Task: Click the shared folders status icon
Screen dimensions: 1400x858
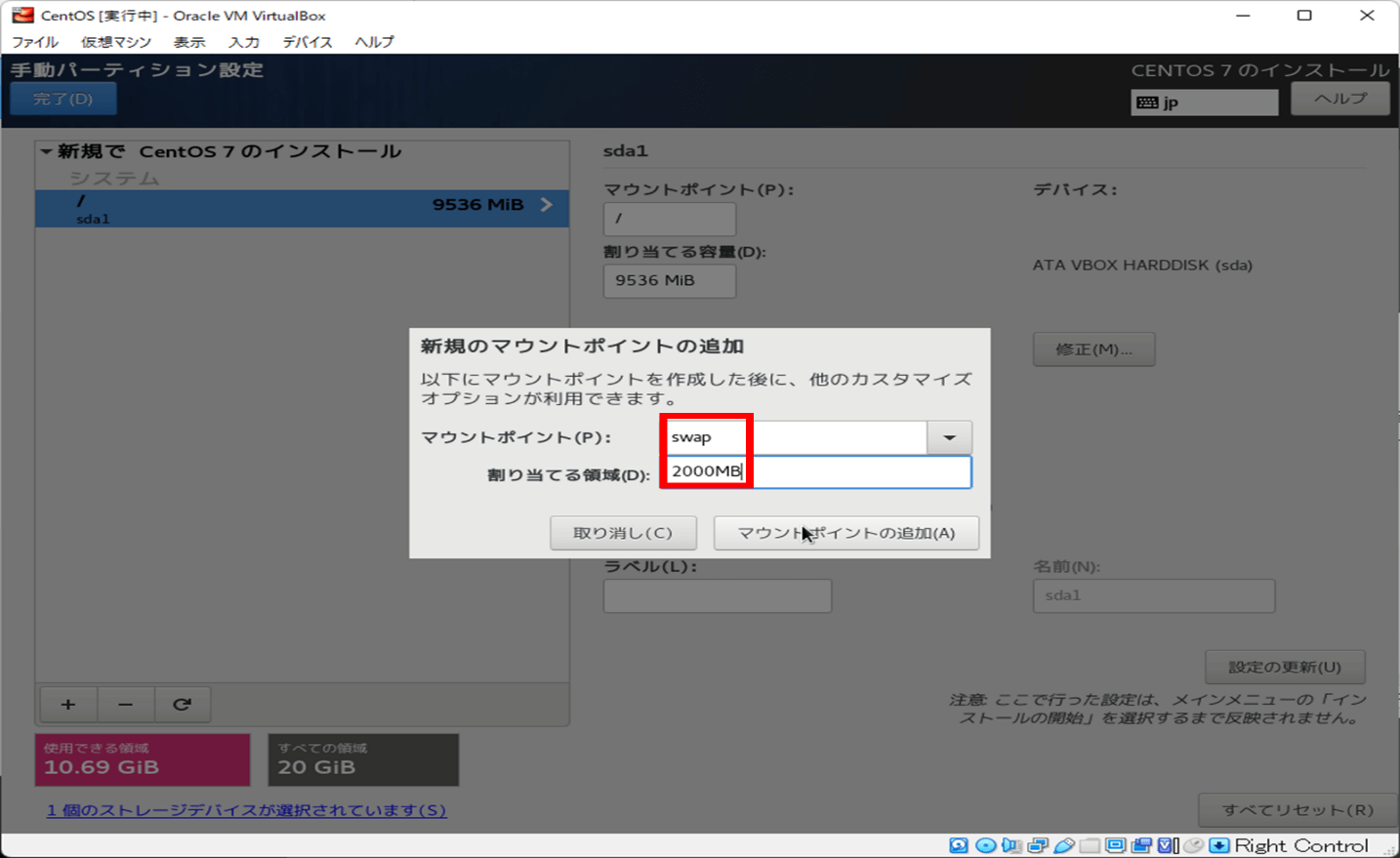Action: coord(1090,845)
